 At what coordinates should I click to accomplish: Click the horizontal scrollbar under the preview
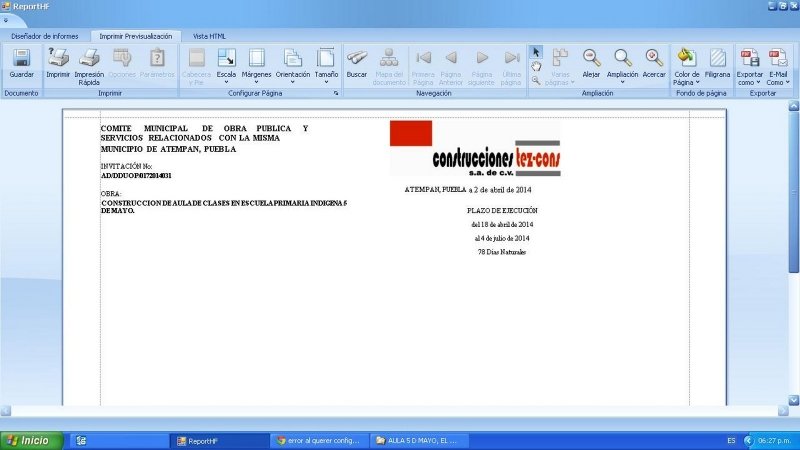[x=400, y=410]
